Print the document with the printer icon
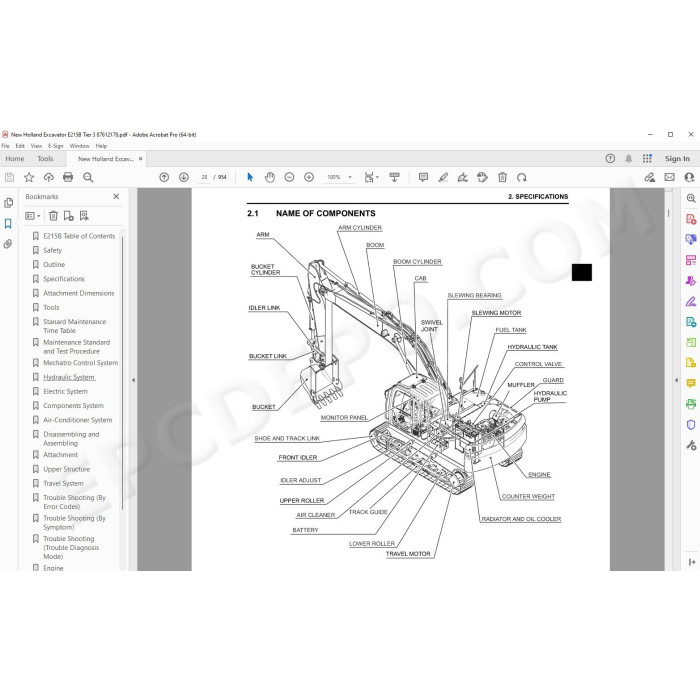Screen dimensions: 700x700 click(68, 177)
